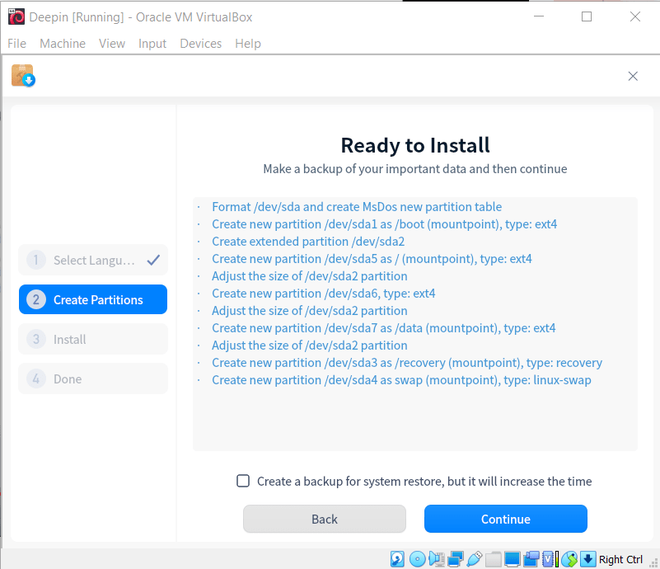Click 'Create new partition /dev/sda6' line

tap(323, 293)
